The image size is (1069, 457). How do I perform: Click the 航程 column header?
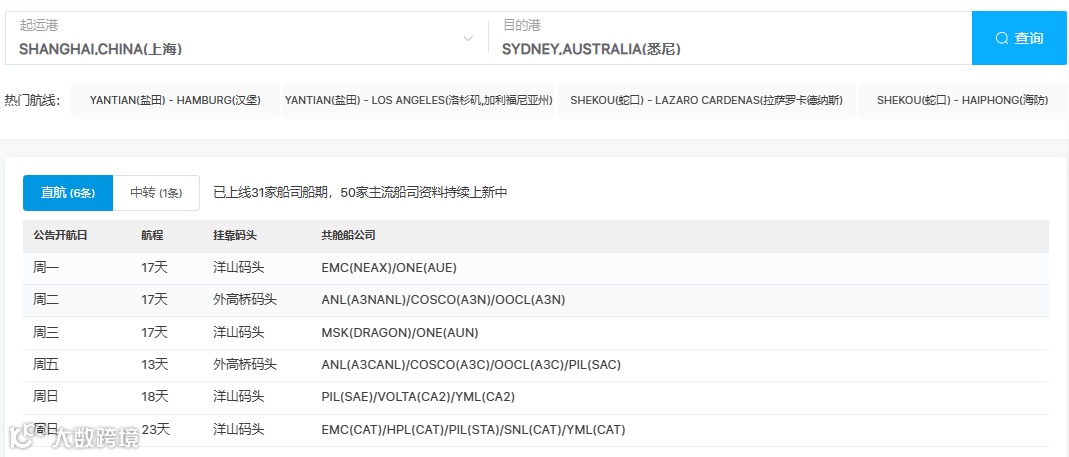[x=152, y=235]
